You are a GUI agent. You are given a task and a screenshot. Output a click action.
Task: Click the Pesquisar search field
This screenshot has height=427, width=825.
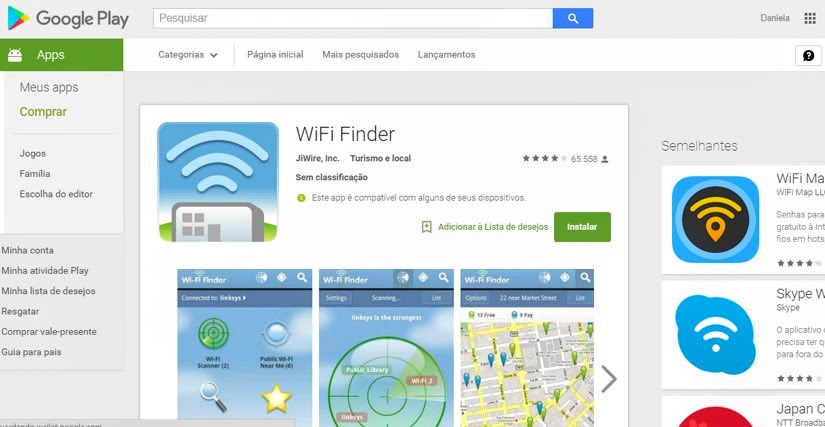353,18
